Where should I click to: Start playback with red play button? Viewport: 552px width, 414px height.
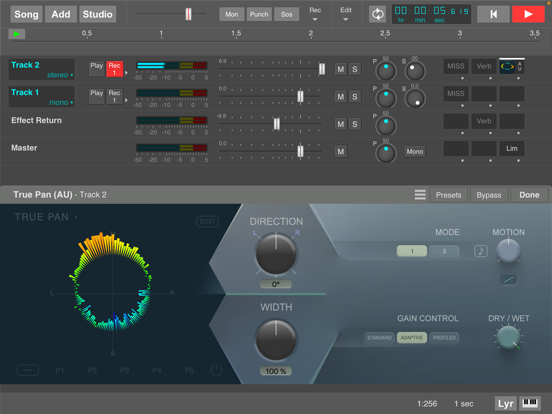pos(528,14)
